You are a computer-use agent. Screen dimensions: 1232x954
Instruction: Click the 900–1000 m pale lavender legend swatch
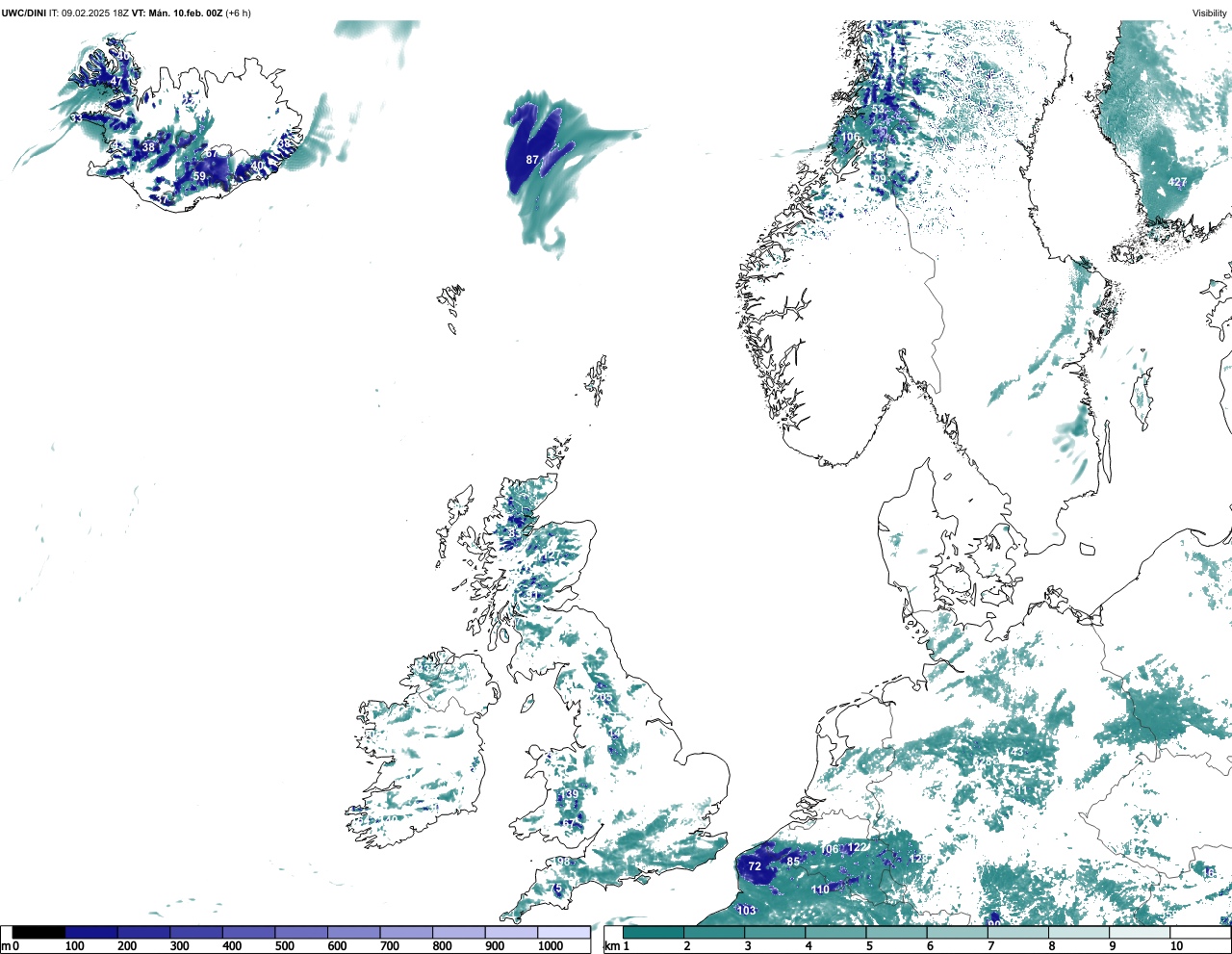pyautogui.click(x=511, y=932)
